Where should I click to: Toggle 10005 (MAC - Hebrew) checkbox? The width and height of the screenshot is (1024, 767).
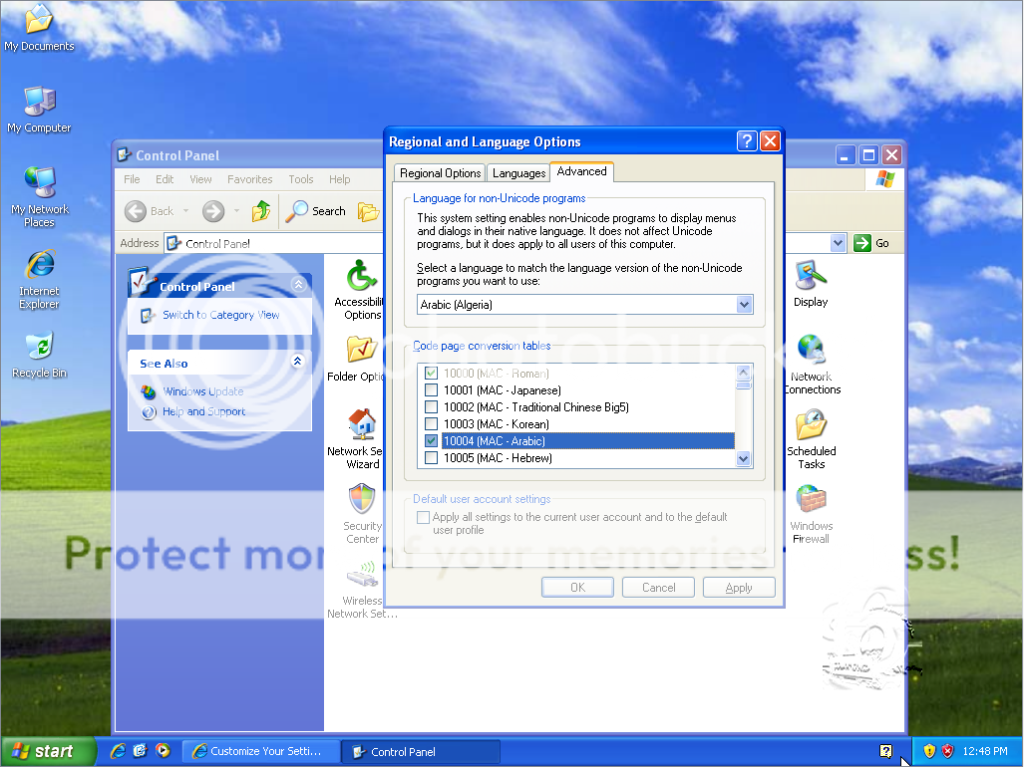pos(431,458)
